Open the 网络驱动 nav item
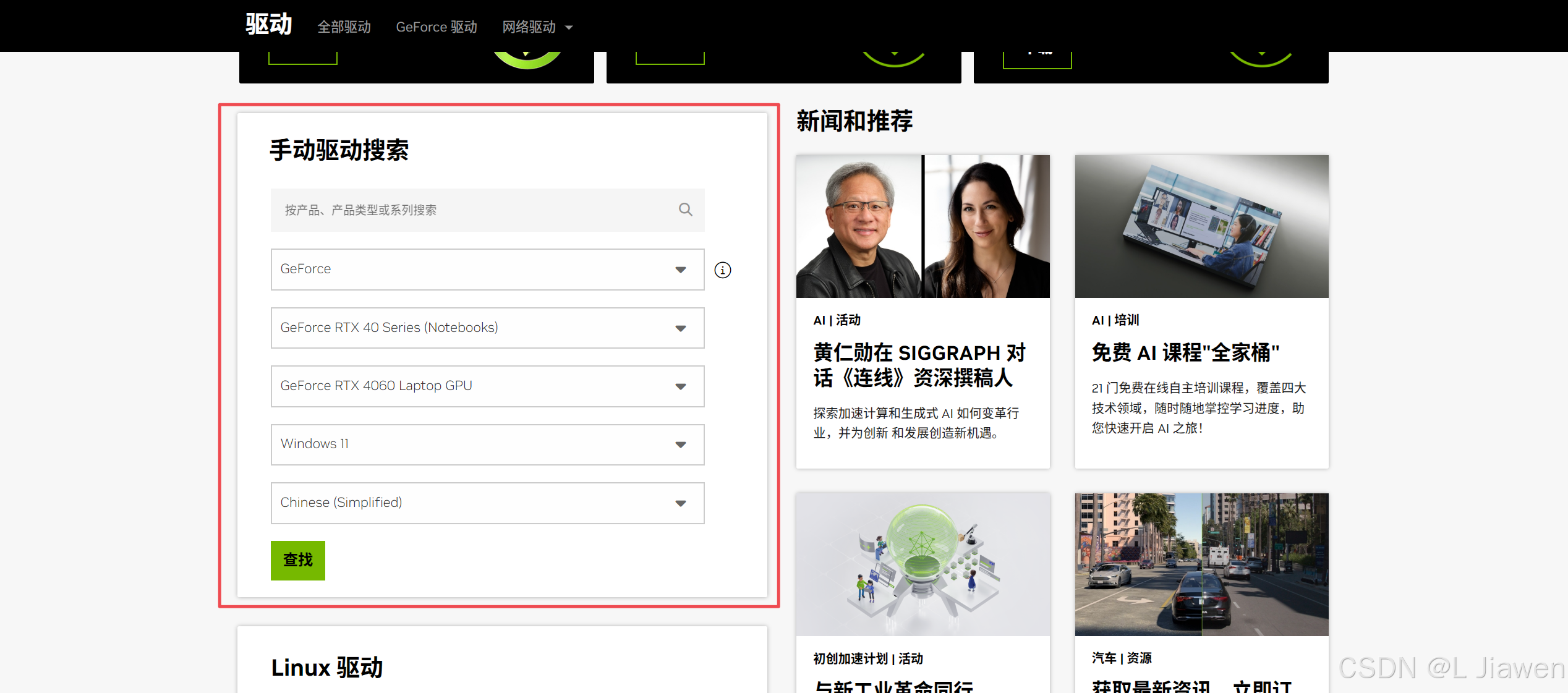Screen dimensions: 1568x693 tap(529, 27)
